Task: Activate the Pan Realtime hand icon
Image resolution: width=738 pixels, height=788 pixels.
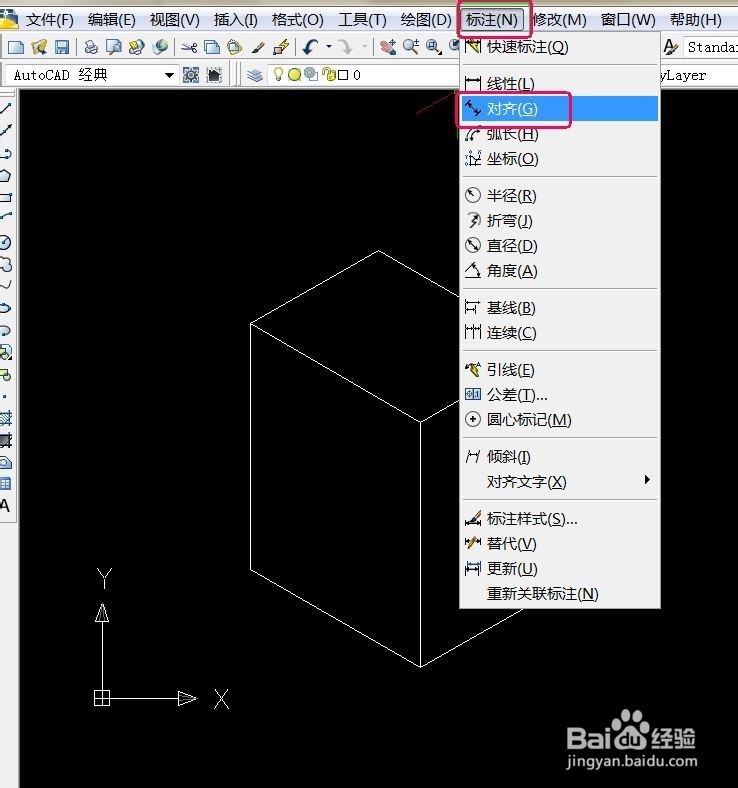Action: 388,47
